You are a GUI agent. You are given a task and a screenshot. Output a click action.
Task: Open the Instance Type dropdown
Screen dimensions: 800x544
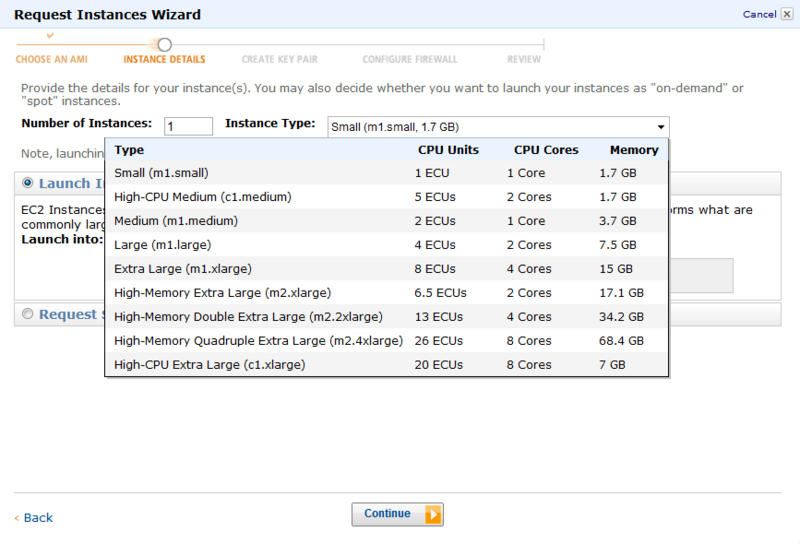click(x=498, y=127)
